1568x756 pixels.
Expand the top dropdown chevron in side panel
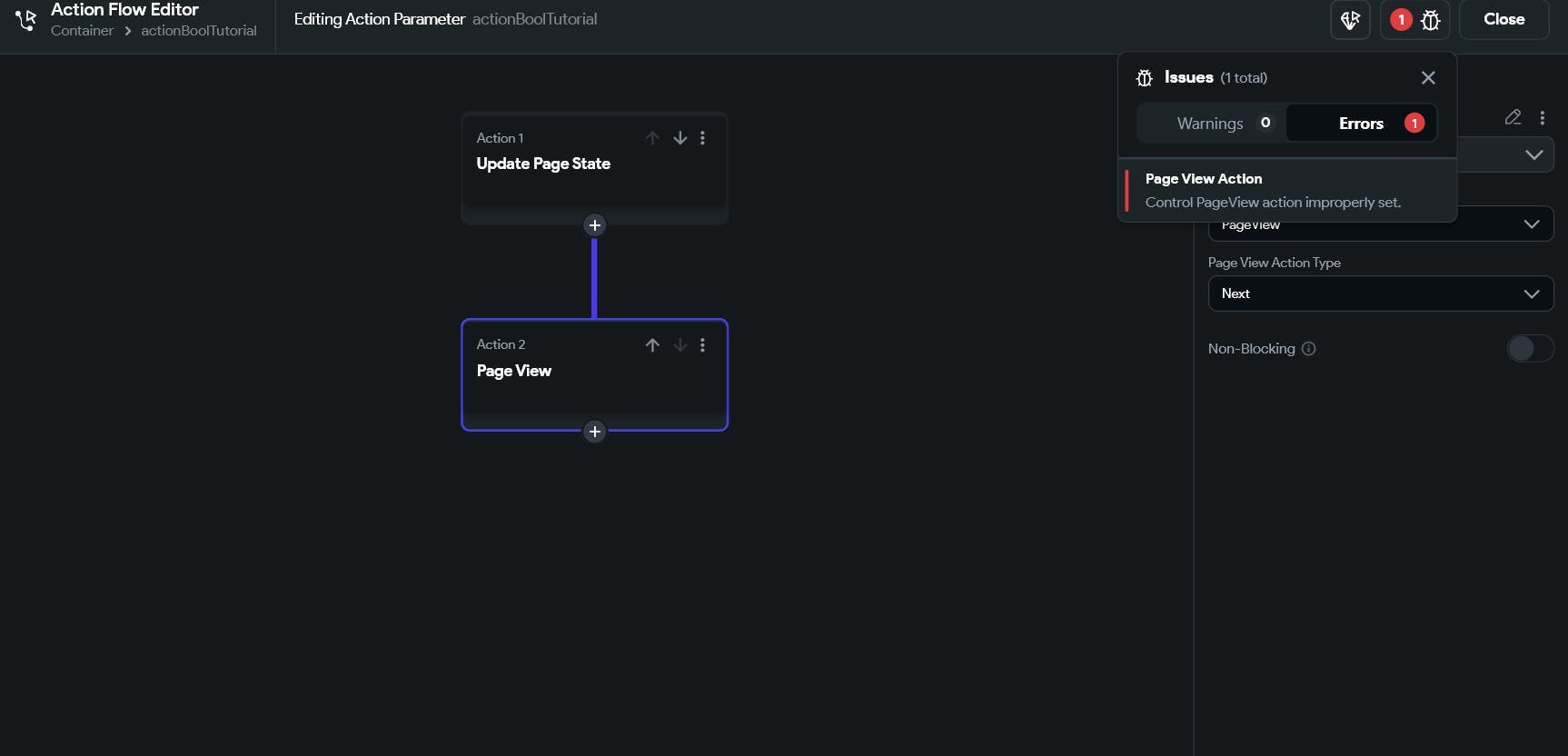1533,154
